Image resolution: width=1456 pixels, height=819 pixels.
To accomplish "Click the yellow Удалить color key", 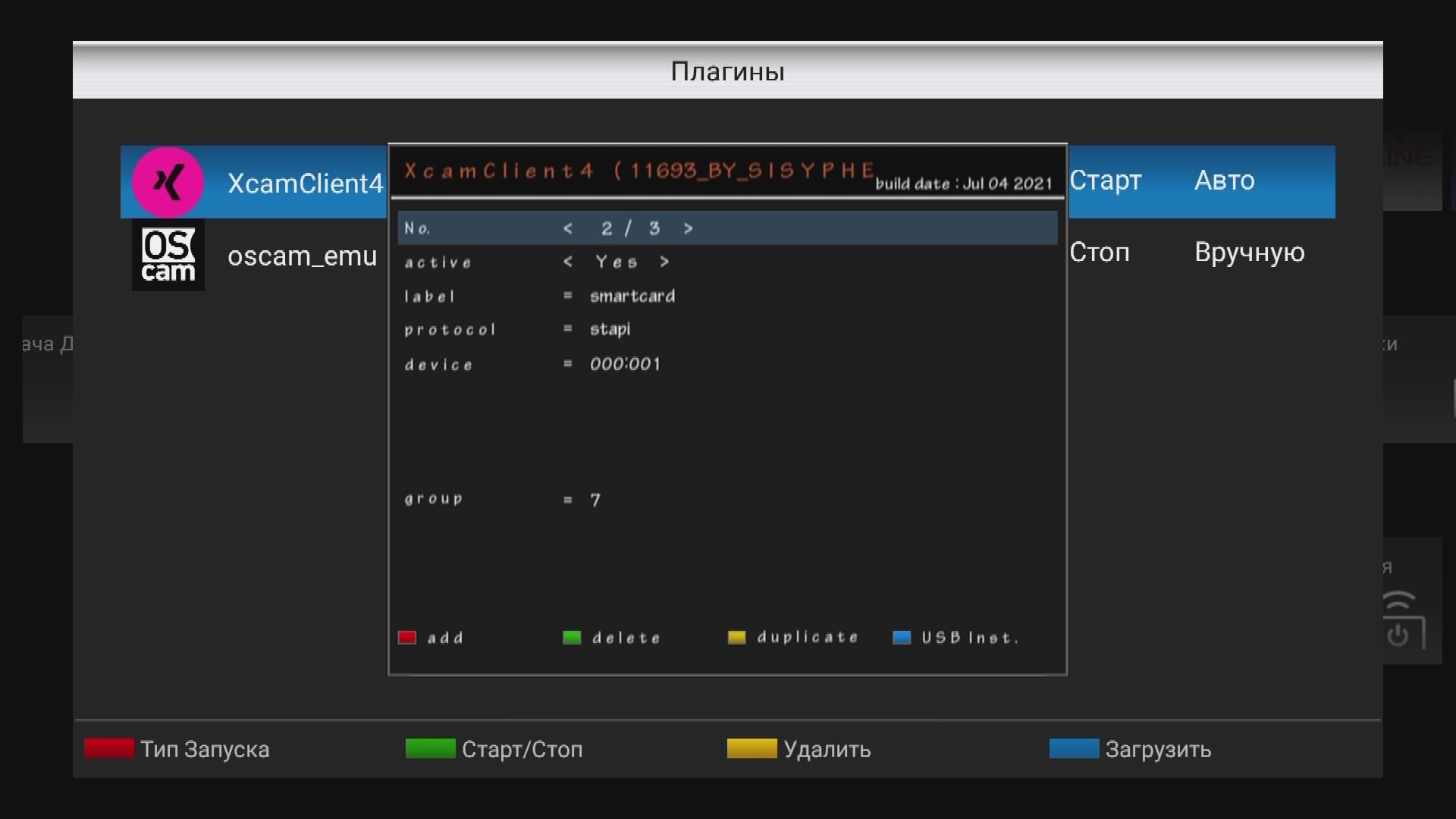I will pyautogui.click(x=752, y=748).
